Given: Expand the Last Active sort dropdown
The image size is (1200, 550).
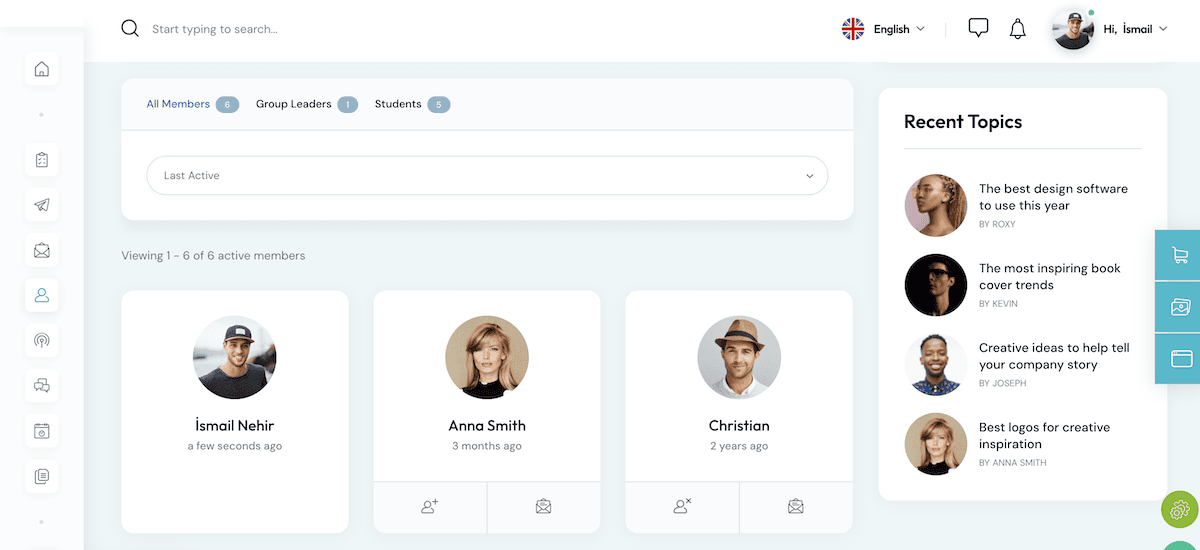Looking at the screenshot, I should [x=487, y=176].
